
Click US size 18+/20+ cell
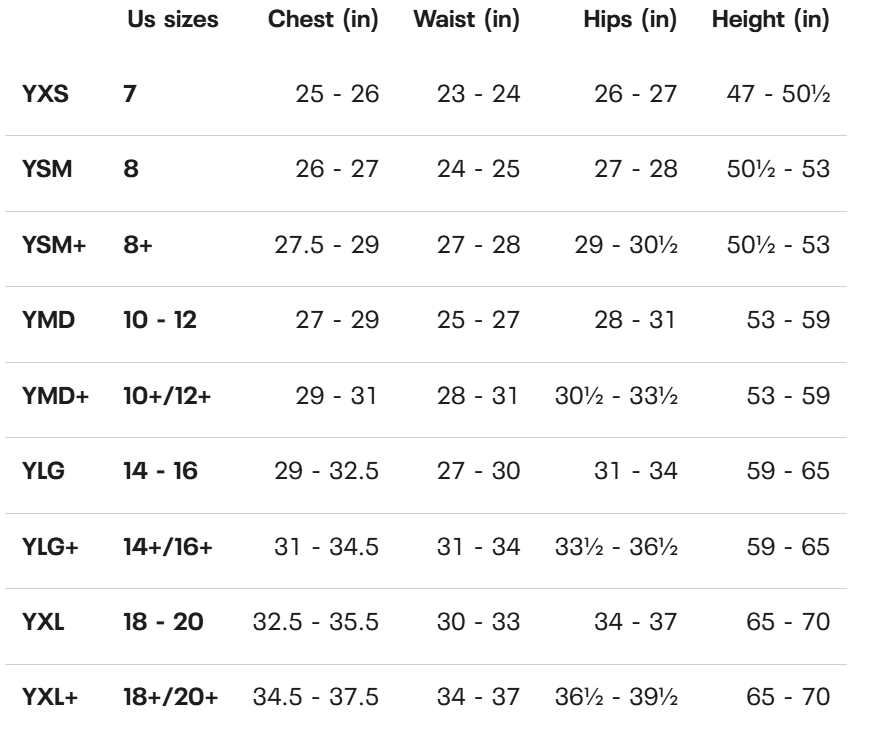[x=171, y=697]
